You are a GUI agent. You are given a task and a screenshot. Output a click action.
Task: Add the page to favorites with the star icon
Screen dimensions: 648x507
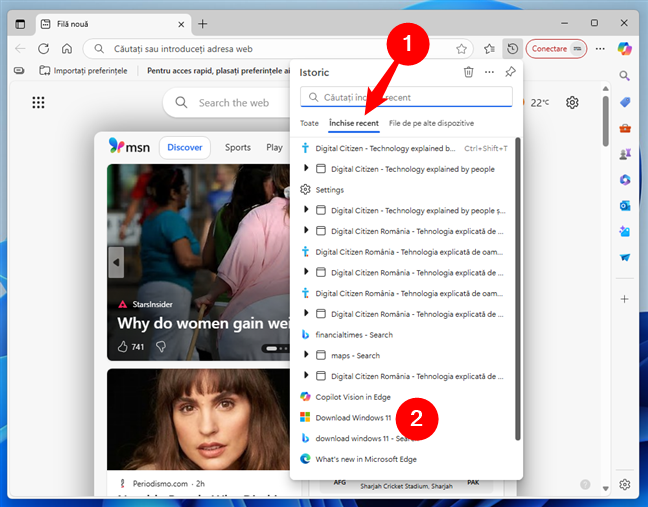[461, 48]
